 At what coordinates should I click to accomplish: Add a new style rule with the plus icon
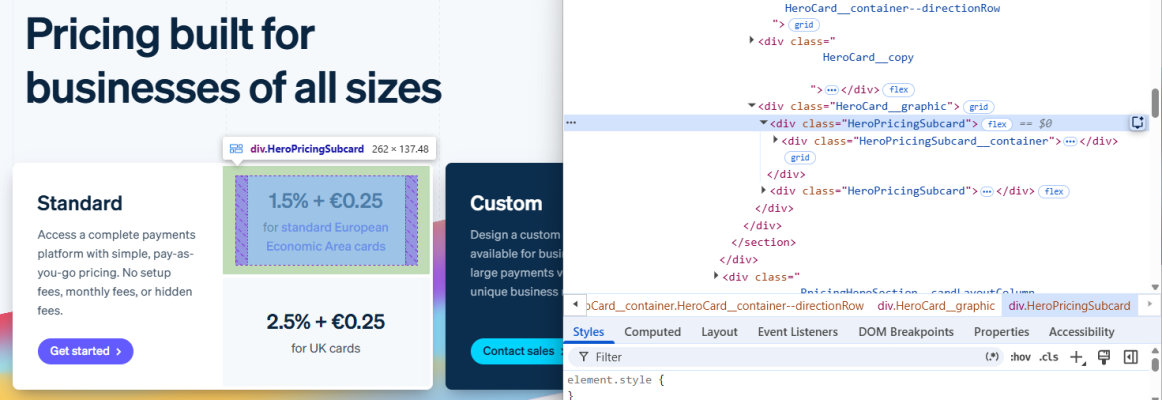(x=1076, y=357)
